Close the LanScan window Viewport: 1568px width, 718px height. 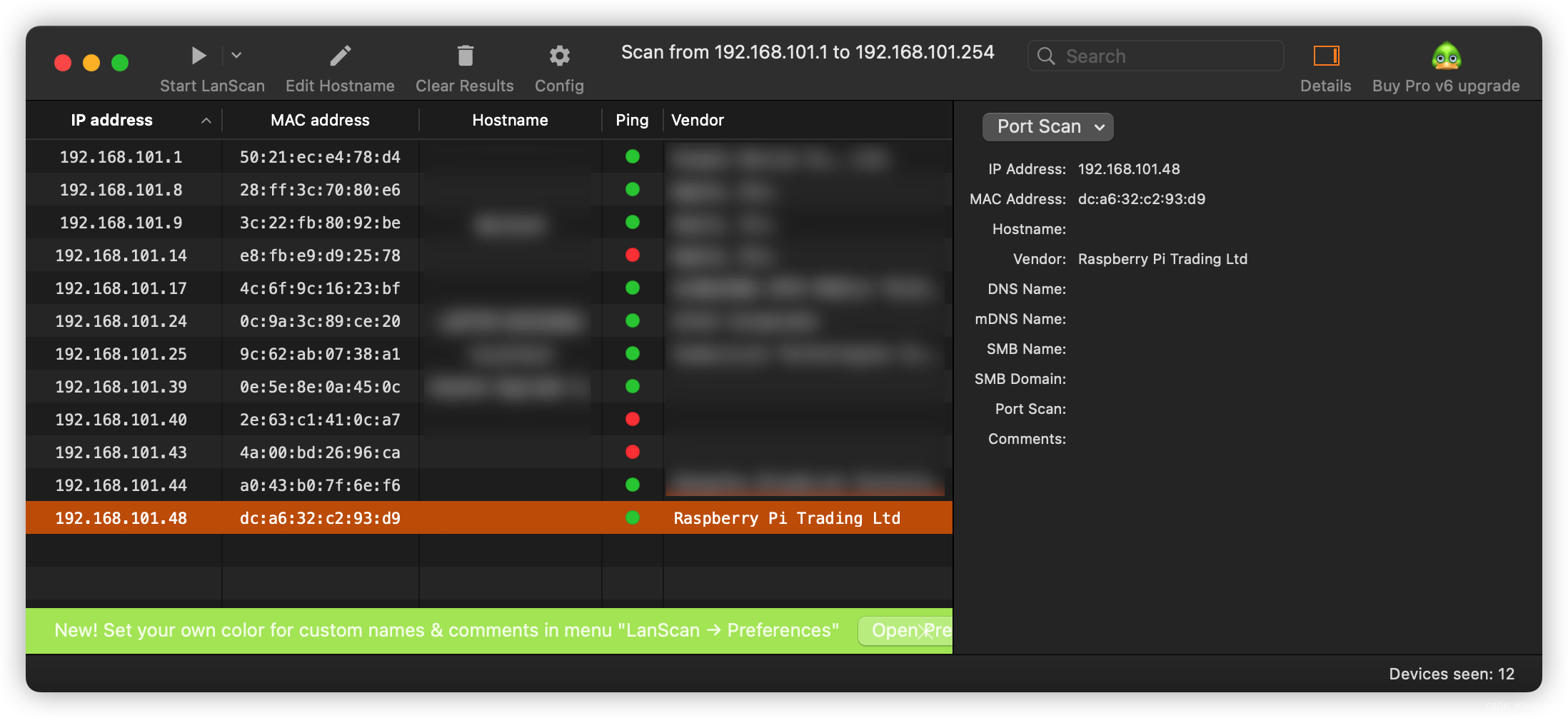click(63, 63)
